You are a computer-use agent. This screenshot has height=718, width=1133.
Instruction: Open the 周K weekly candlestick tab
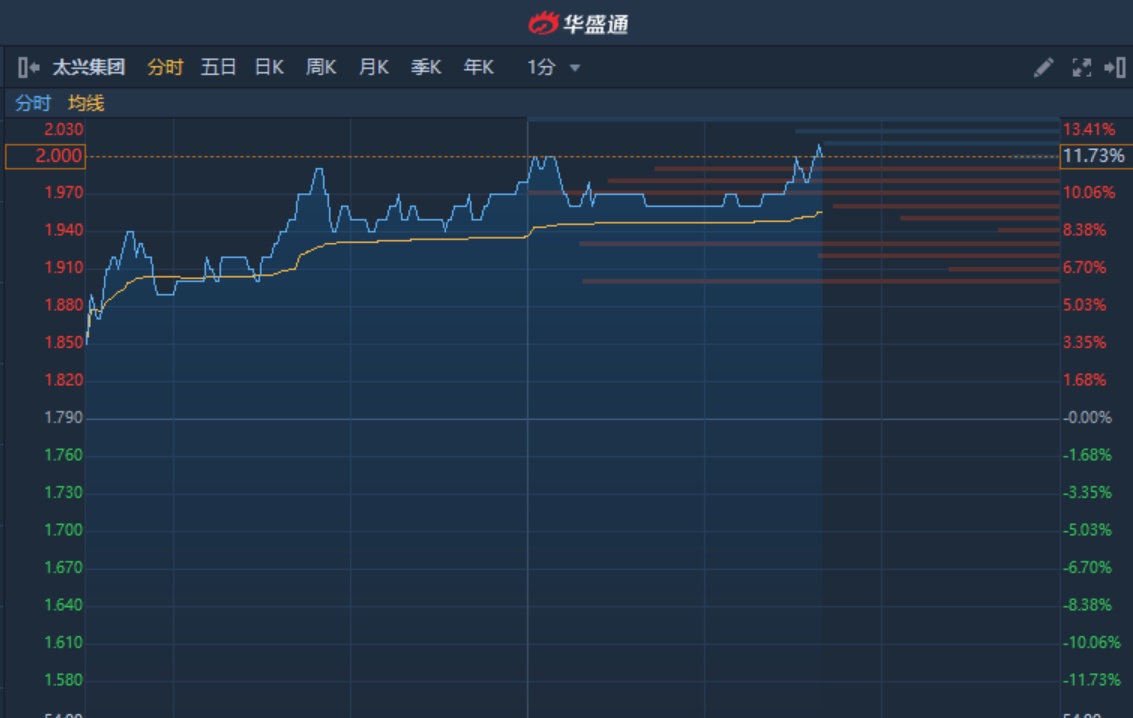(x=321, y=68)
